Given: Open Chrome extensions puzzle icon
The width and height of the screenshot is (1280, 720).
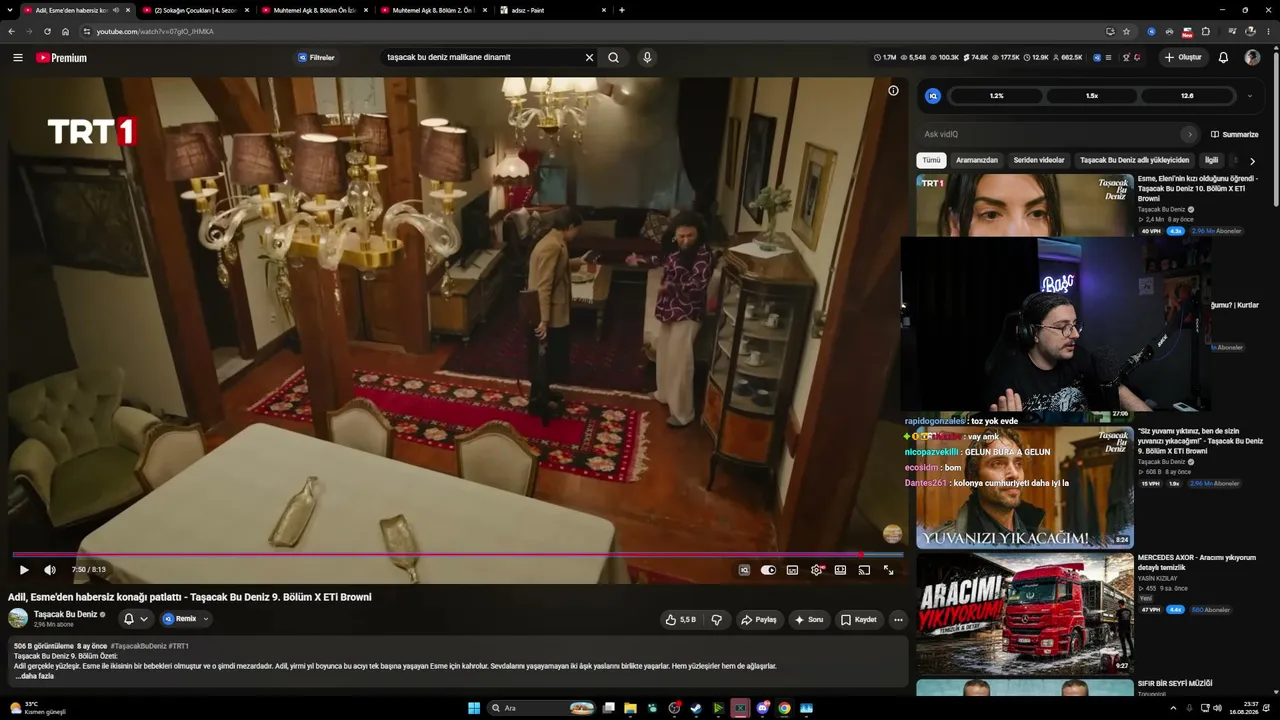Looking at the screenshot, I should (x=1205, y=31).
